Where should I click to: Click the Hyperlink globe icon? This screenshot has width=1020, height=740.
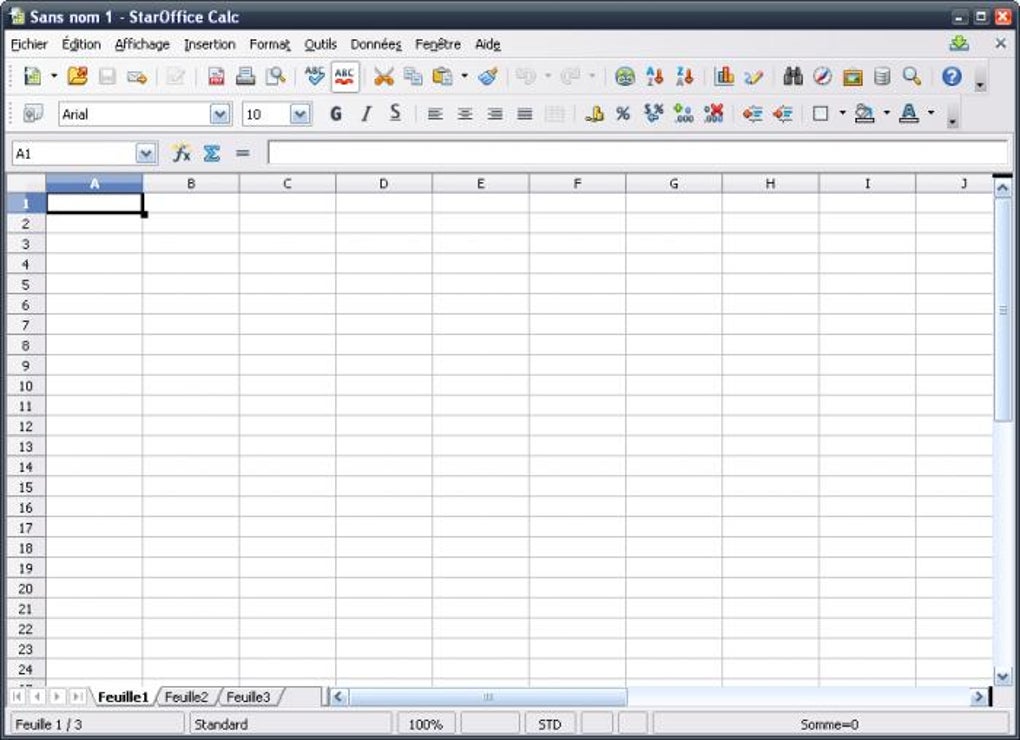pyautogui.click(x=625, y=77)
